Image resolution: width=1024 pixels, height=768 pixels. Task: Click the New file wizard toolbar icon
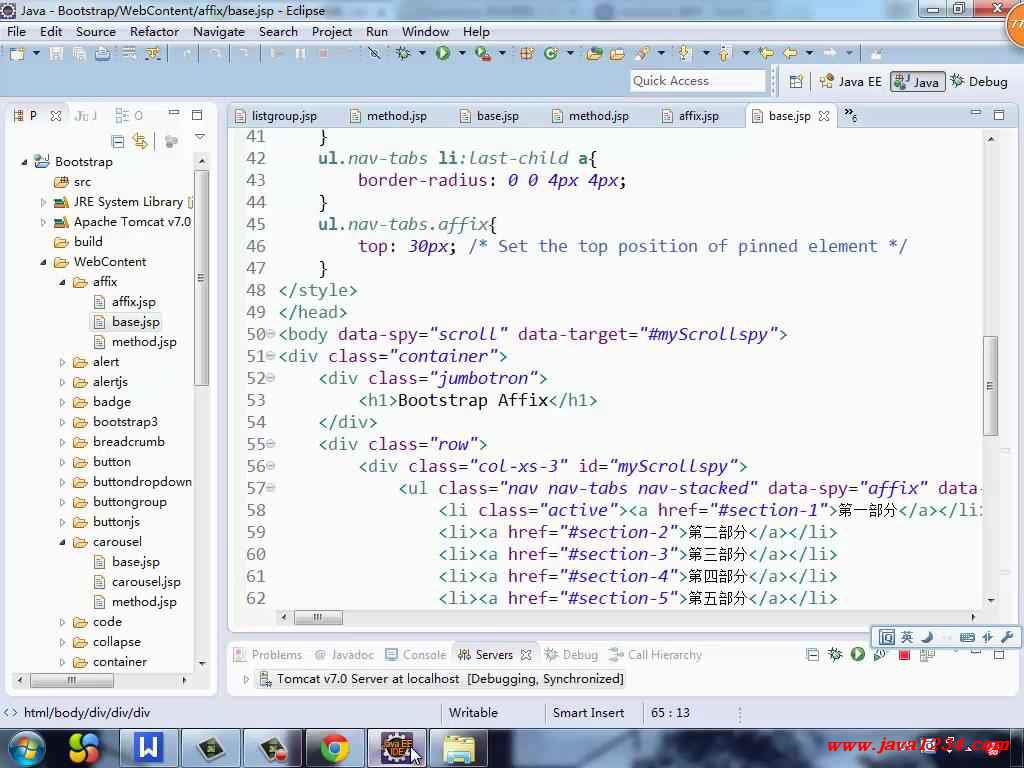pos(17,54)
